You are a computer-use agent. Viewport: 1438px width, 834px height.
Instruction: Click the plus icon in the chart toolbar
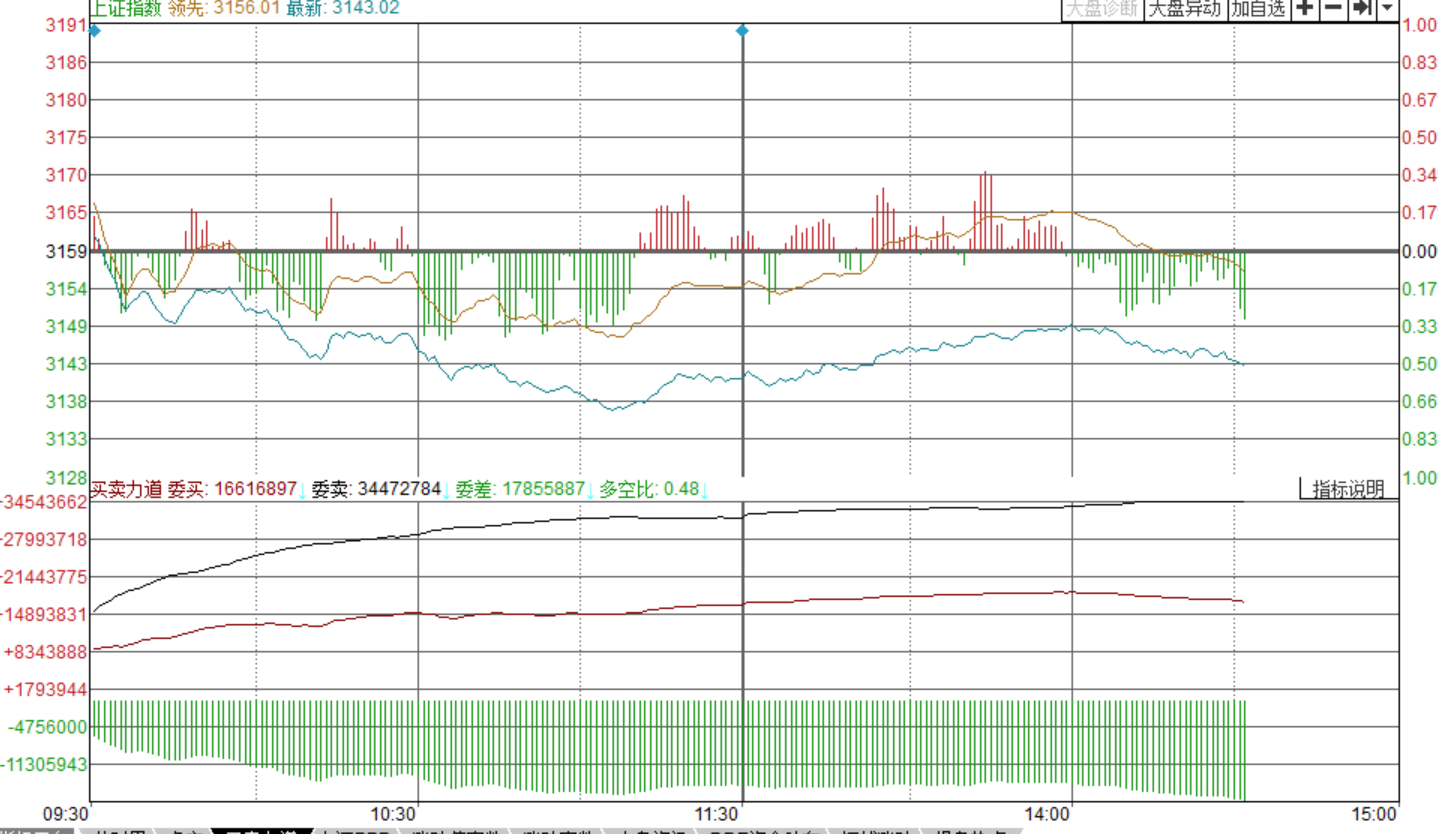[1305, 9]
